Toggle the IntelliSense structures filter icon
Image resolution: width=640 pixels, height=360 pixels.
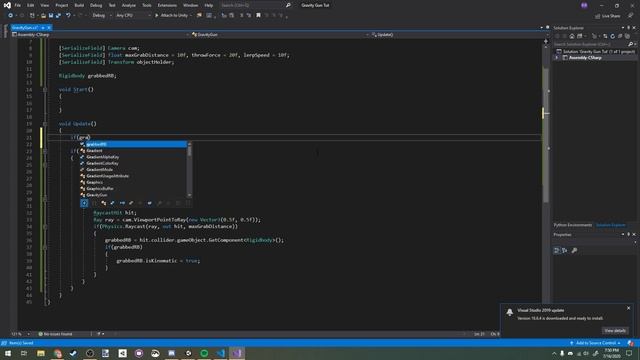pyautogui.click(x=113, y=203)
